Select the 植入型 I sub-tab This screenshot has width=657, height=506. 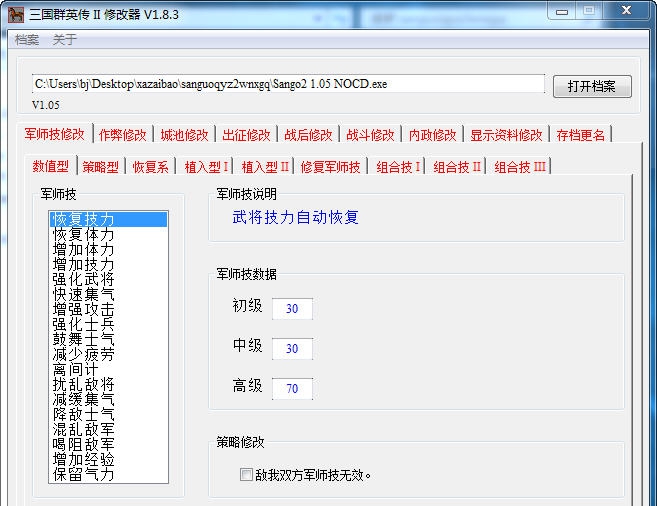pyautogui.click(x=206, y=167)
